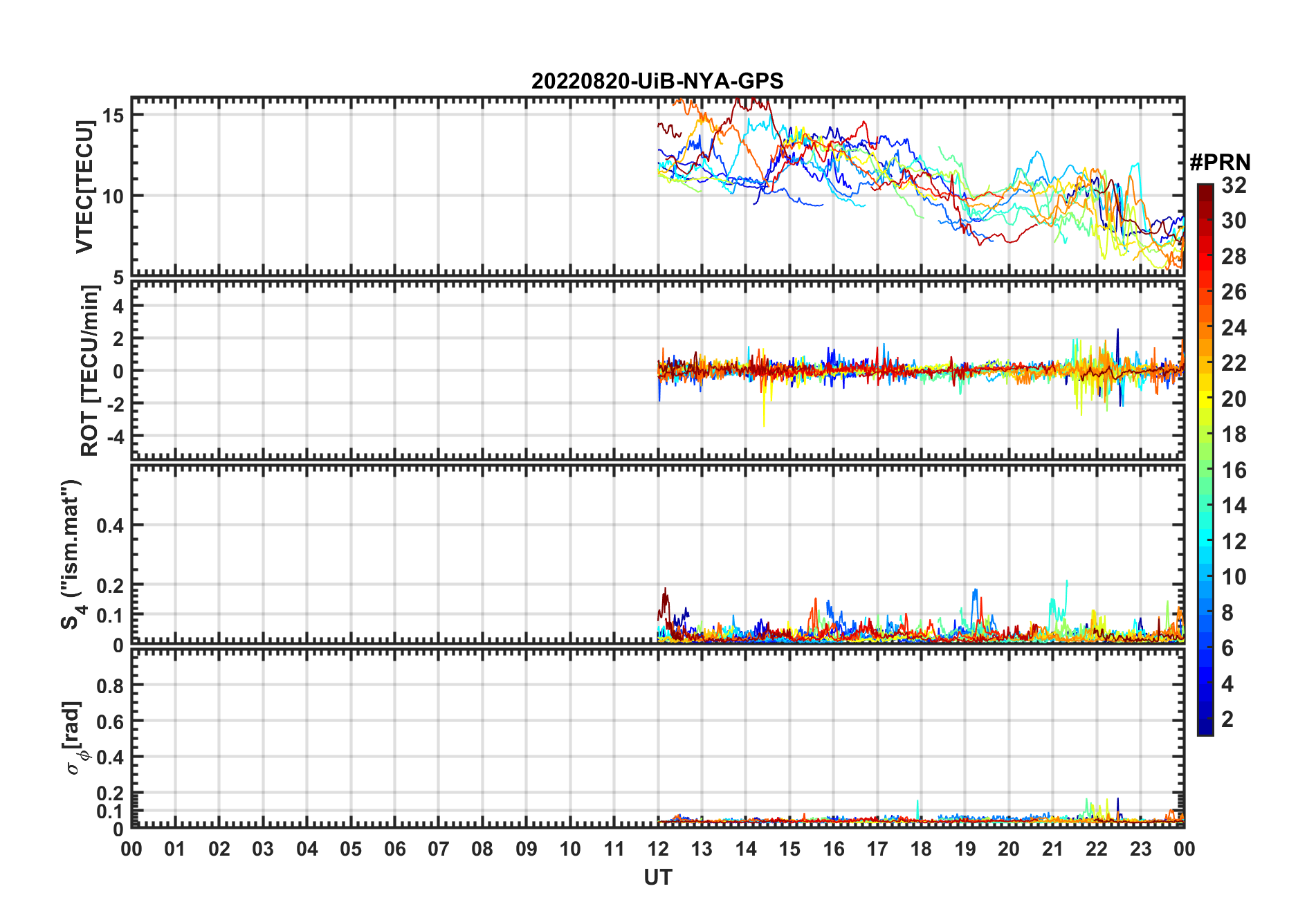Select colorbar tick label 20
The width and height of the screenshot is (1316, 920).
tap(1234, 399)
